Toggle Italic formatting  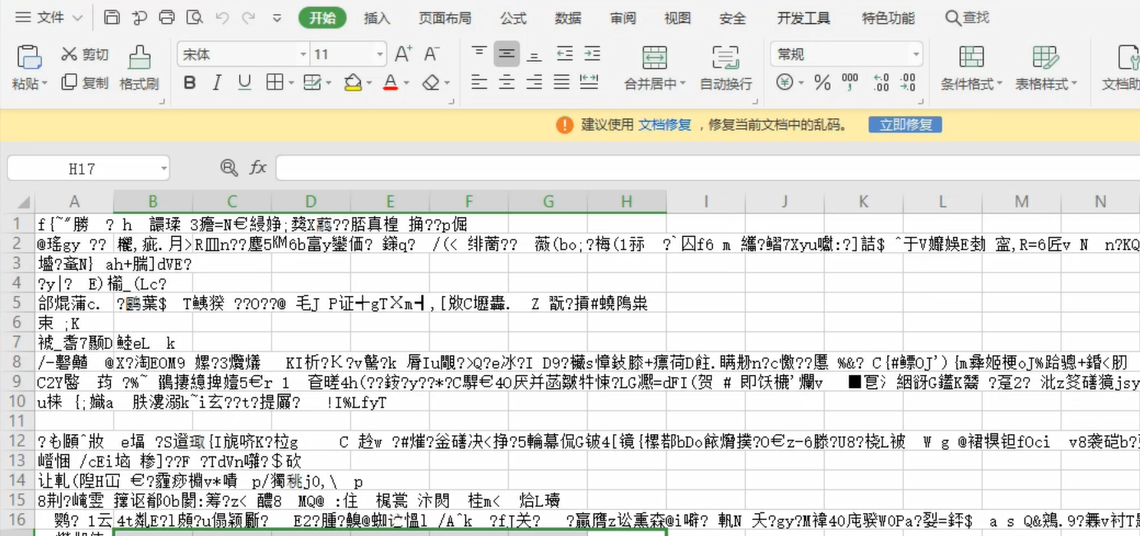click(x=217, y=83)
